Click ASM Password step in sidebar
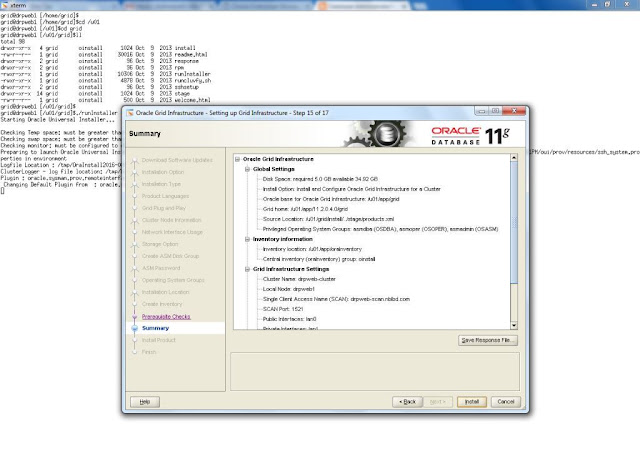Image resolution: width=640 pixels, height=456 pixels. (x=161, y=268)
